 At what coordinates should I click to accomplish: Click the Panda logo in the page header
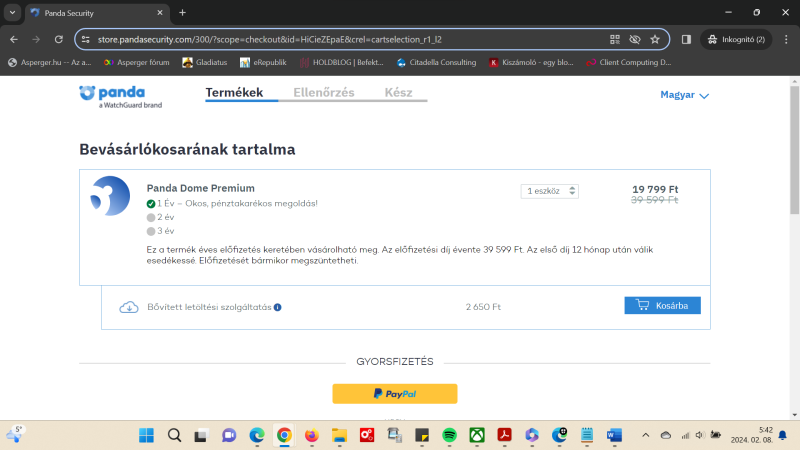[120, 96]
